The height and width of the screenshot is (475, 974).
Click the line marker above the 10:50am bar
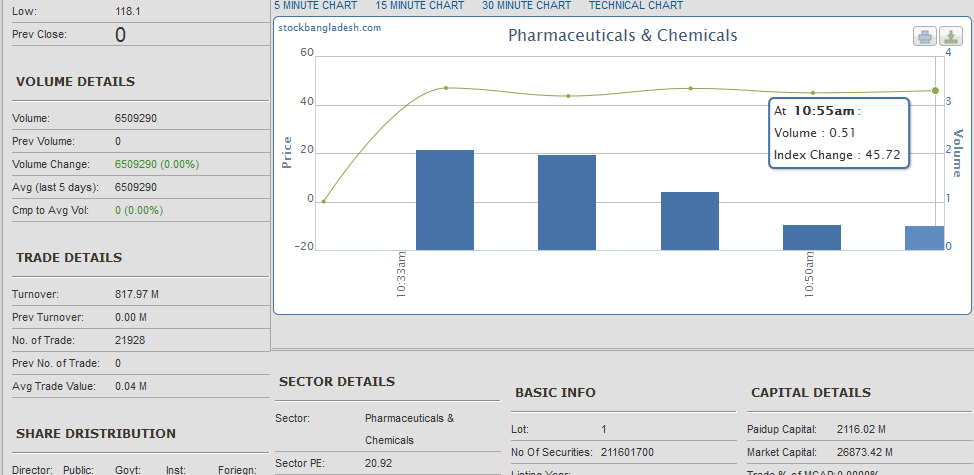click(812, 93)
